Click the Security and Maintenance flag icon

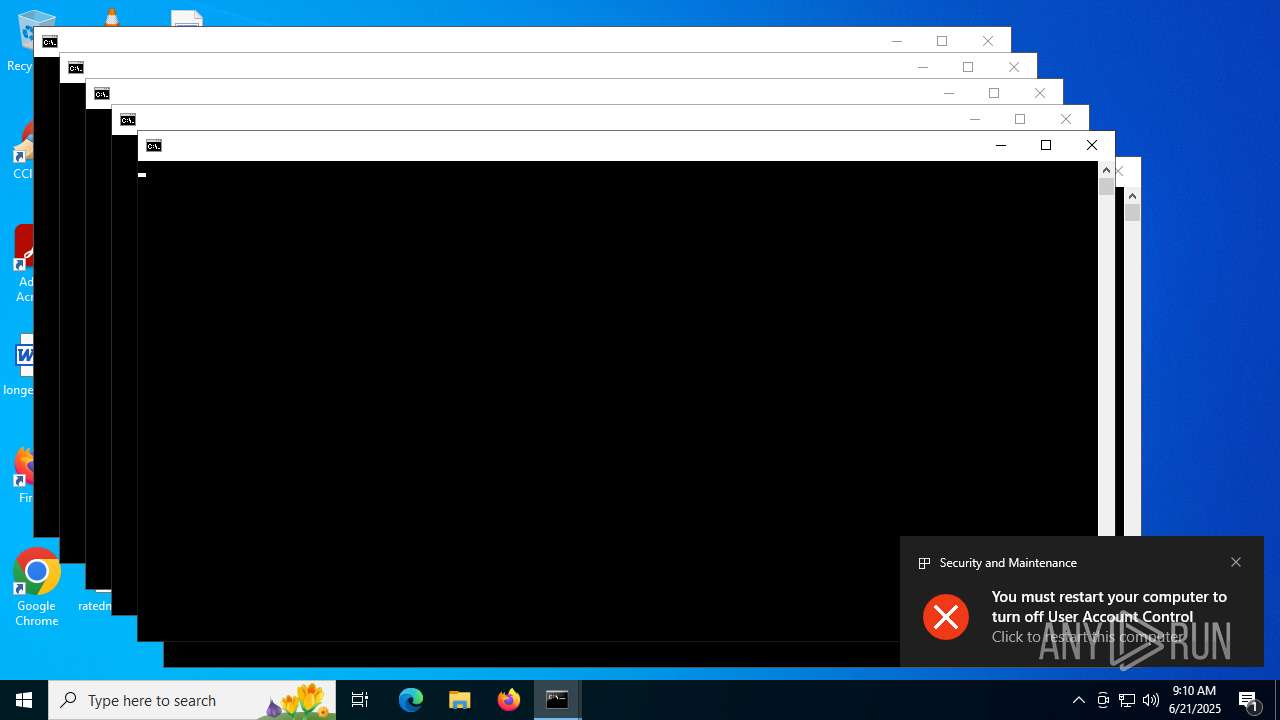924,563
